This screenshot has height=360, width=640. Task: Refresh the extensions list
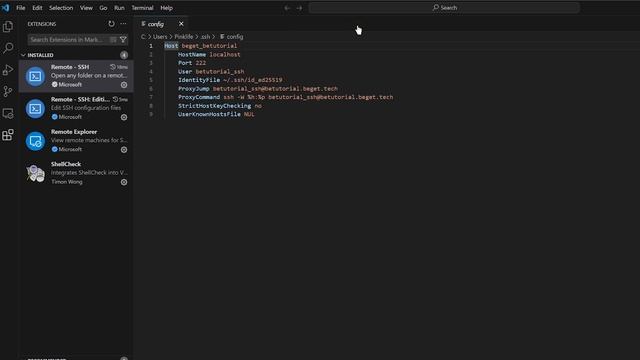click(x=111, y=24)
